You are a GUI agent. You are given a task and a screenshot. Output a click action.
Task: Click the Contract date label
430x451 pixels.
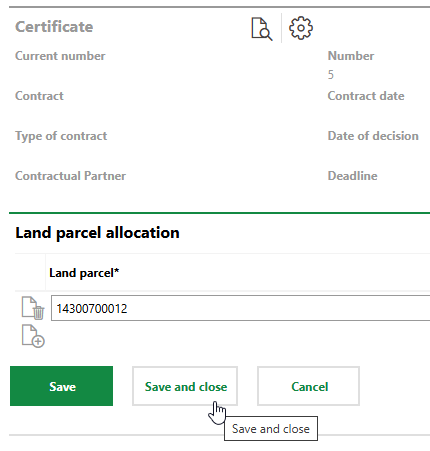366,96
